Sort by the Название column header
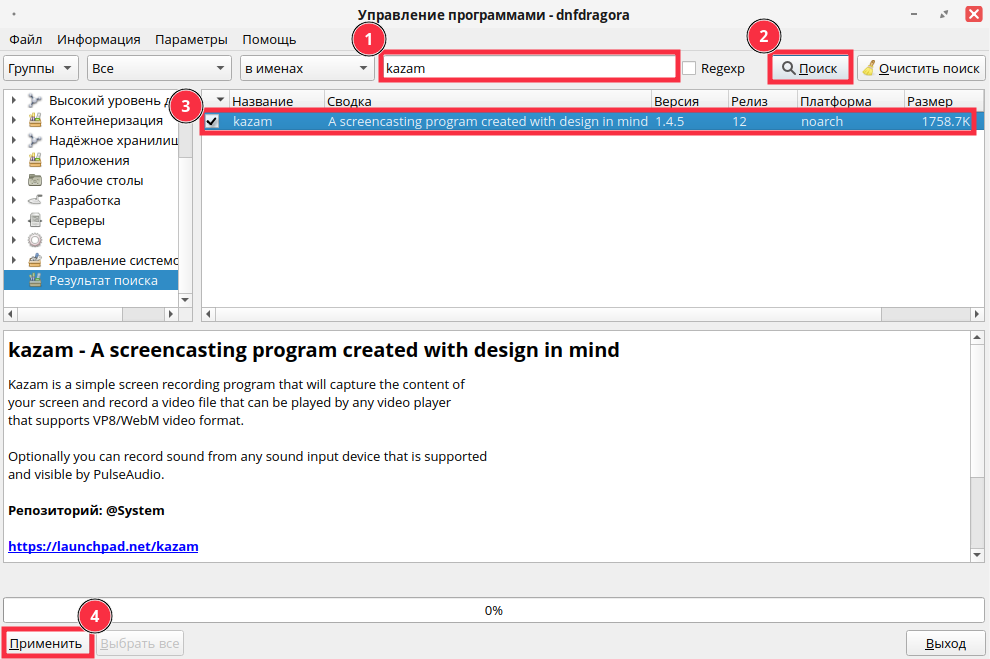 click(277, 100)
